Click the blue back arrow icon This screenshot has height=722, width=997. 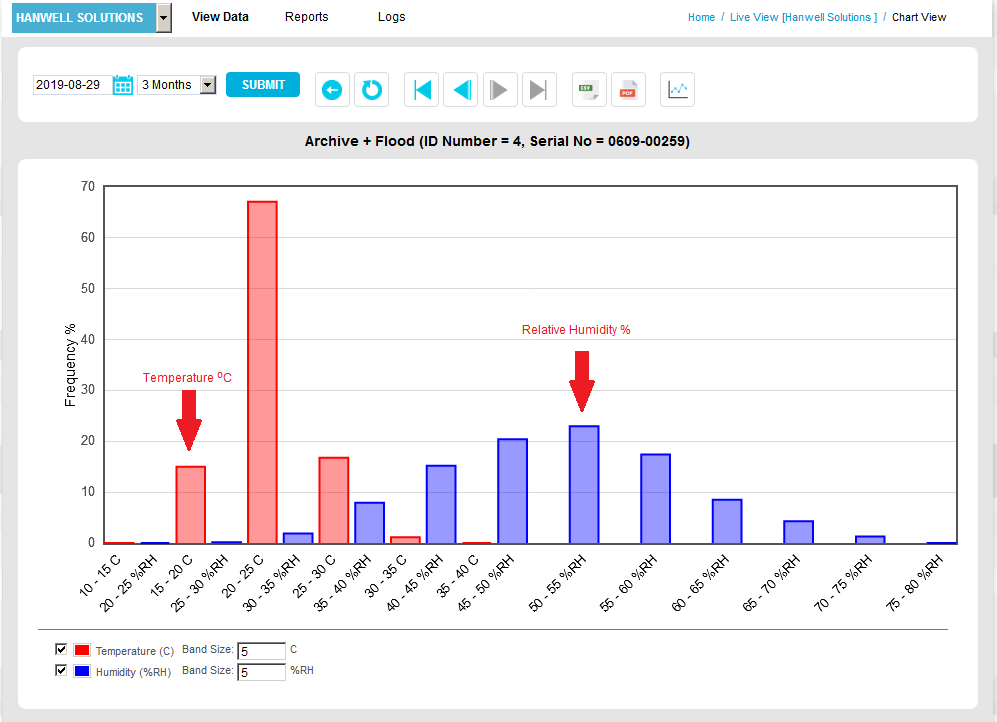332,90
